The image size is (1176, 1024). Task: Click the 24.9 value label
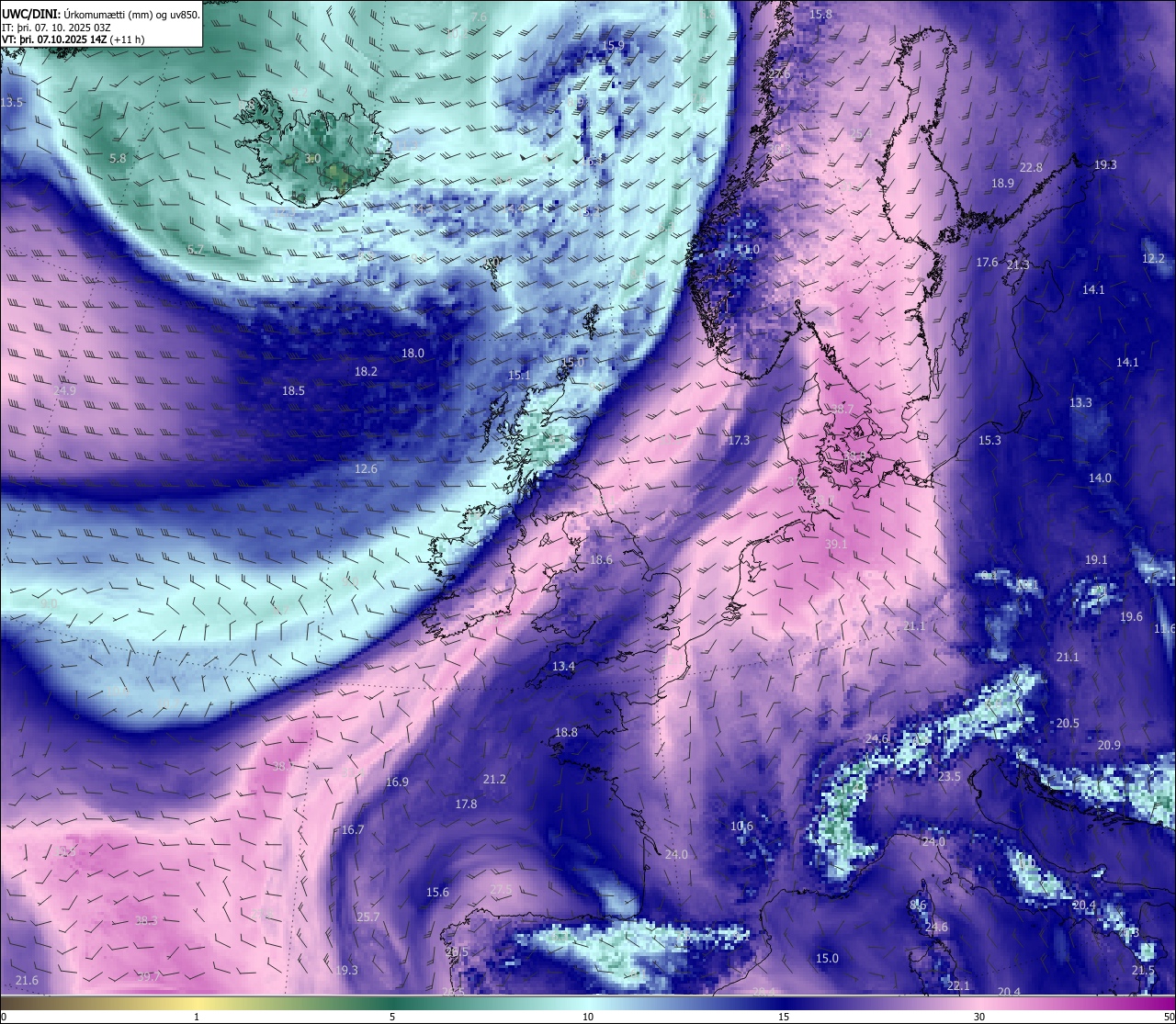(x=64, y=390)
